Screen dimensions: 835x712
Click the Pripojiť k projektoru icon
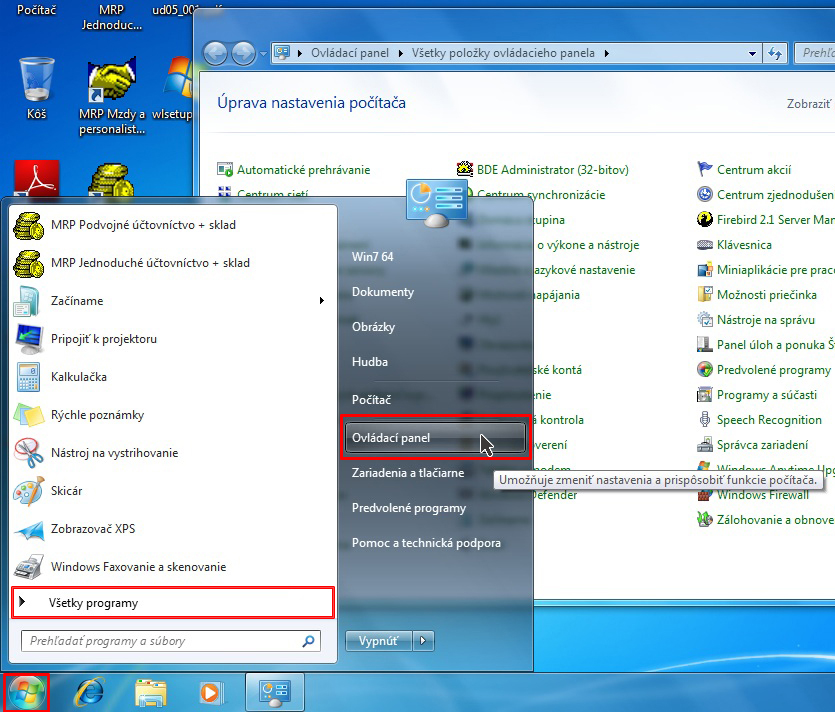tap(29, 339)
